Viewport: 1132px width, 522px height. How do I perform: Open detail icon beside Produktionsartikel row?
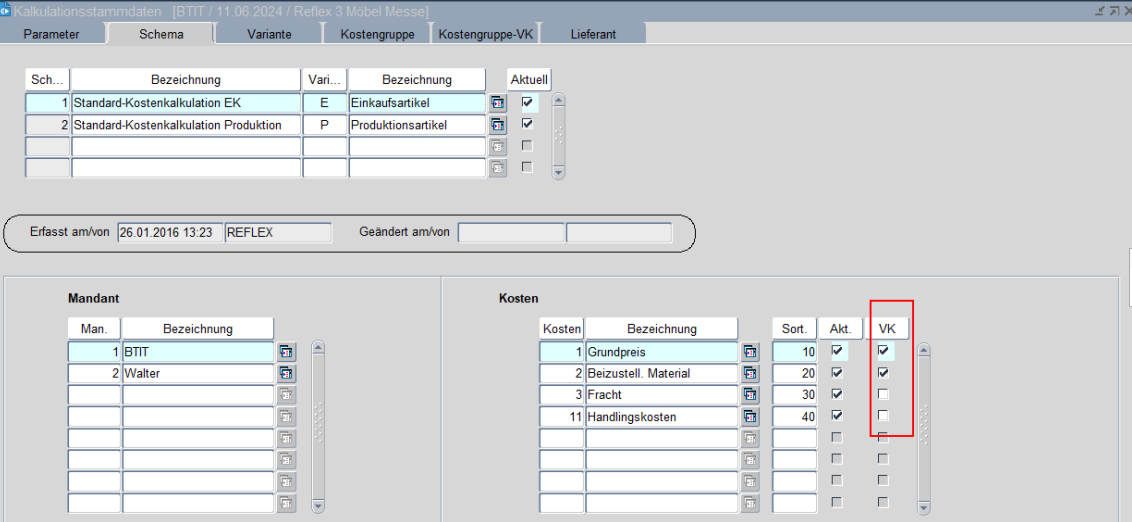tap(497, 125)
